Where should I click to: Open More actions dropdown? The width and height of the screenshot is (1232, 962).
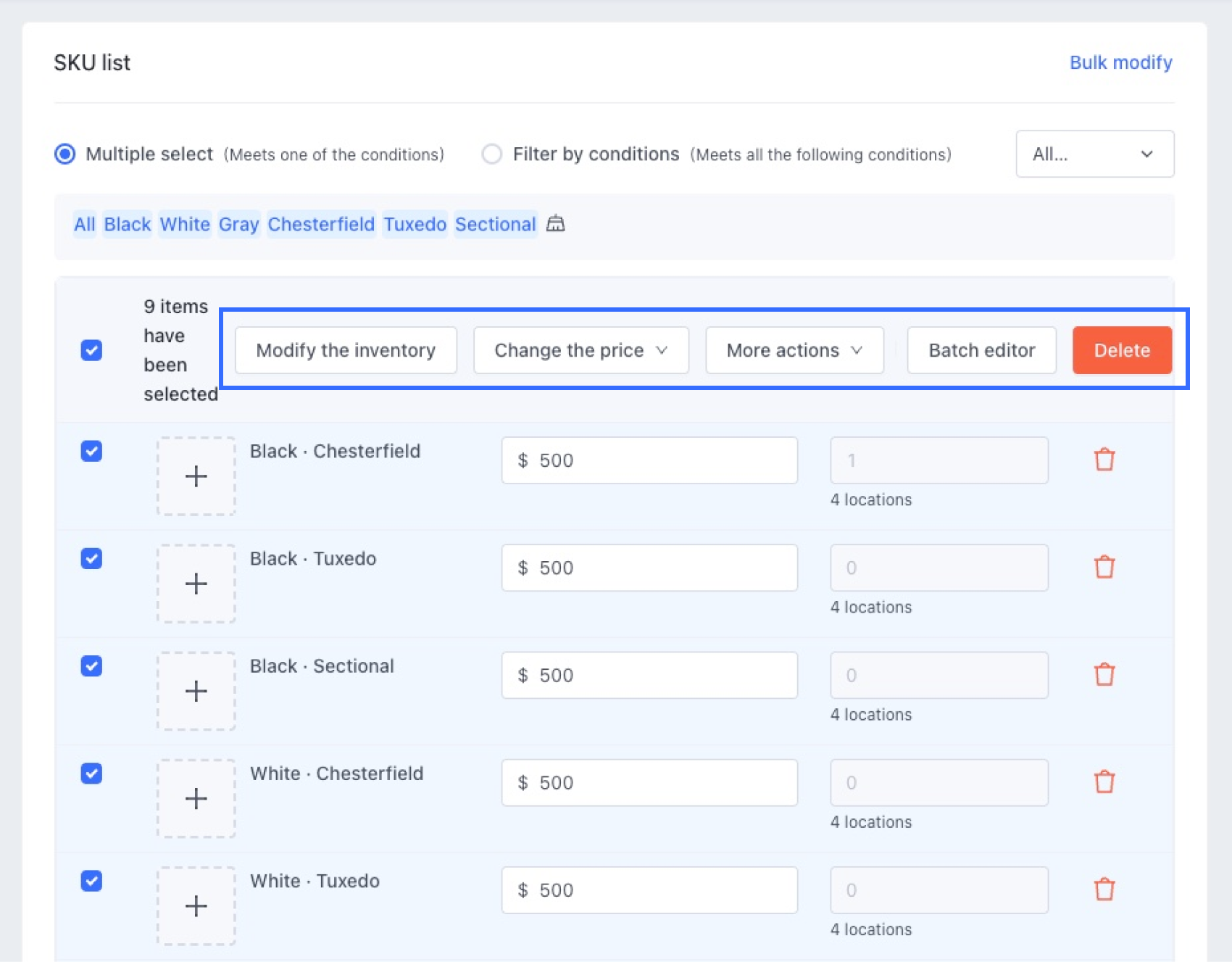pyautogui.click(x=794, y=350)
